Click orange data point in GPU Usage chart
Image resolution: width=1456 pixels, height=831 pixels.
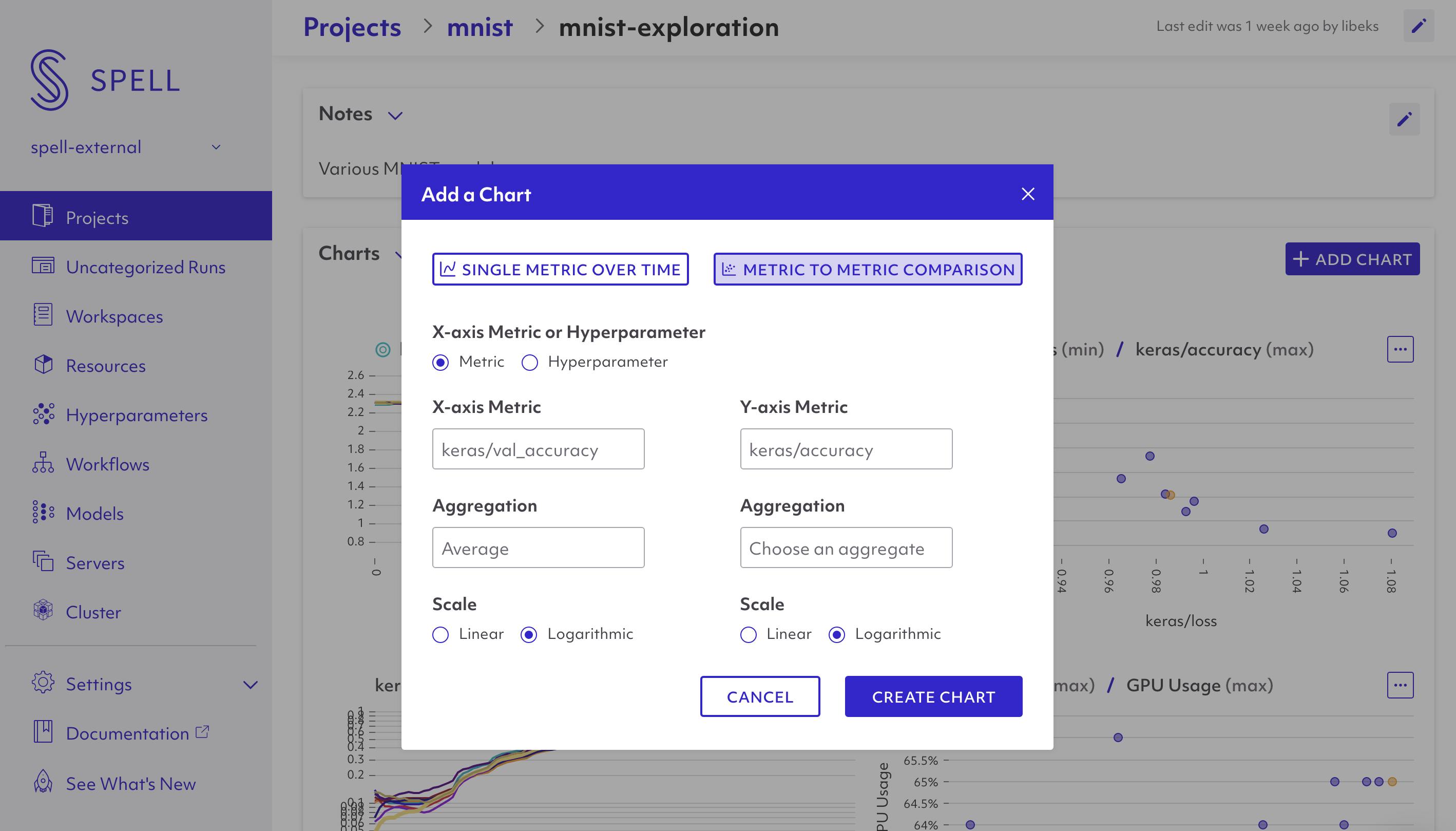(1392, 781)
